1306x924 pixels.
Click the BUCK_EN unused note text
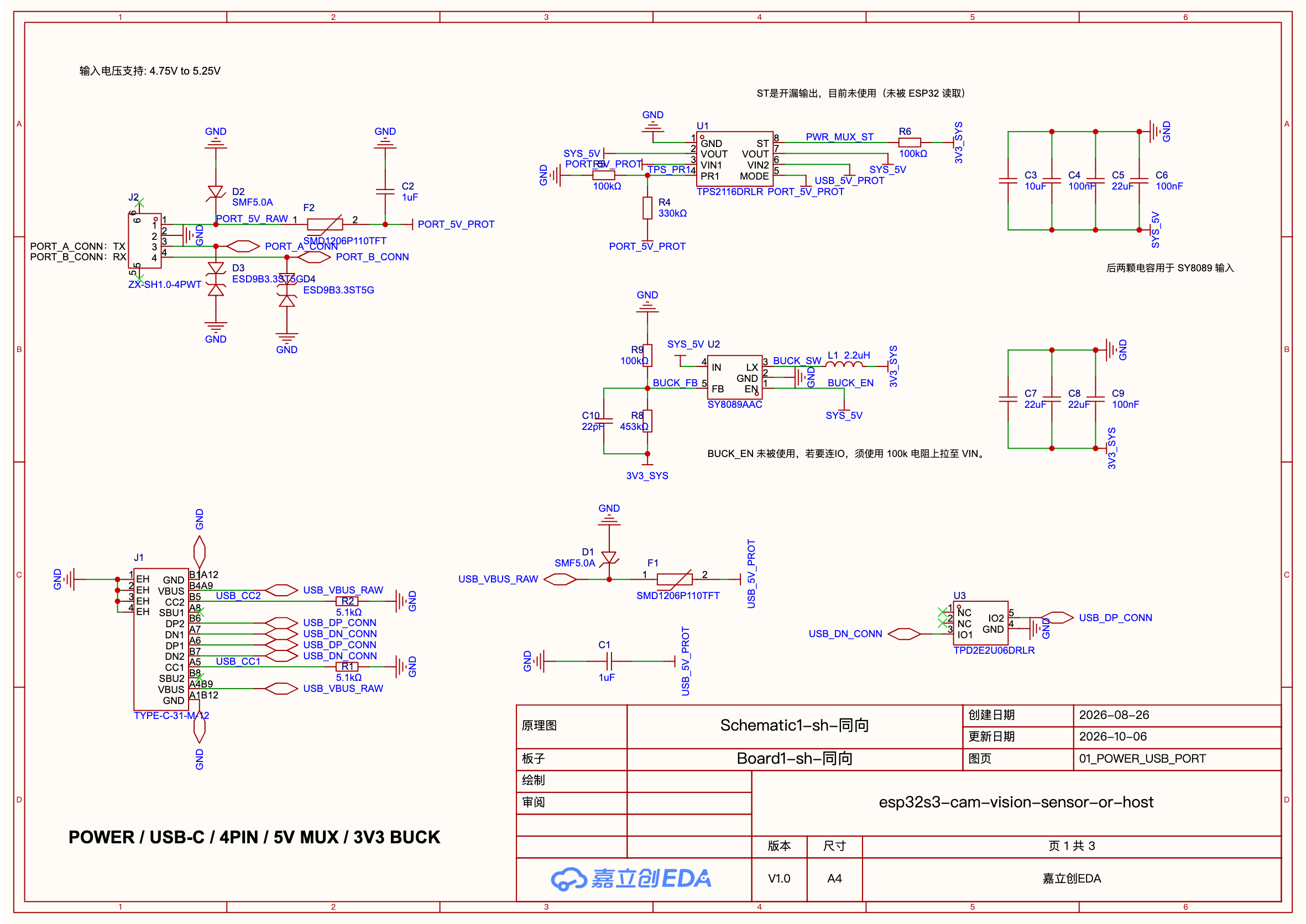coord(847,454)
